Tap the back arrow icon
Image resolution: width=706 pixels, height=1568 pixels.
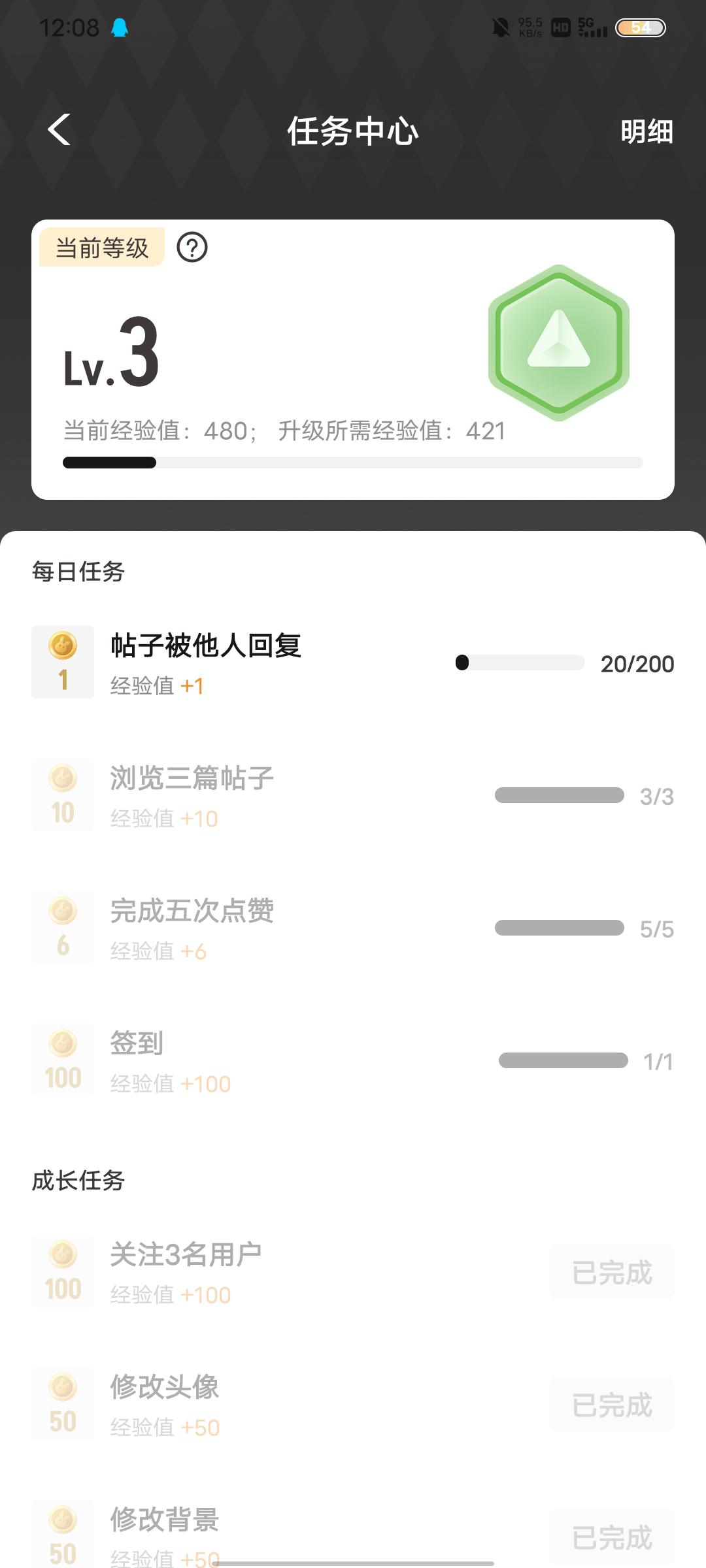tap(59, 129)
